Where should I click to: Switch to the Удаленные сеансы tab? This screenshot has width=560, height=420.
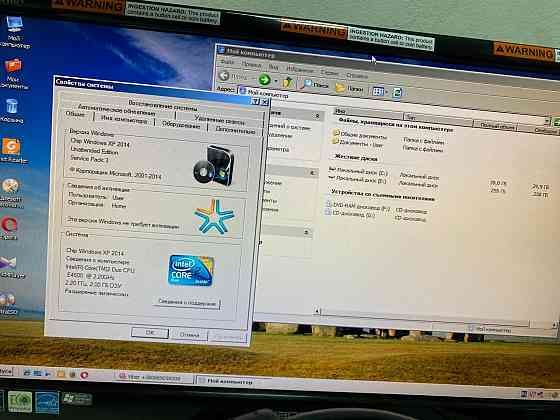click(219, 120)
